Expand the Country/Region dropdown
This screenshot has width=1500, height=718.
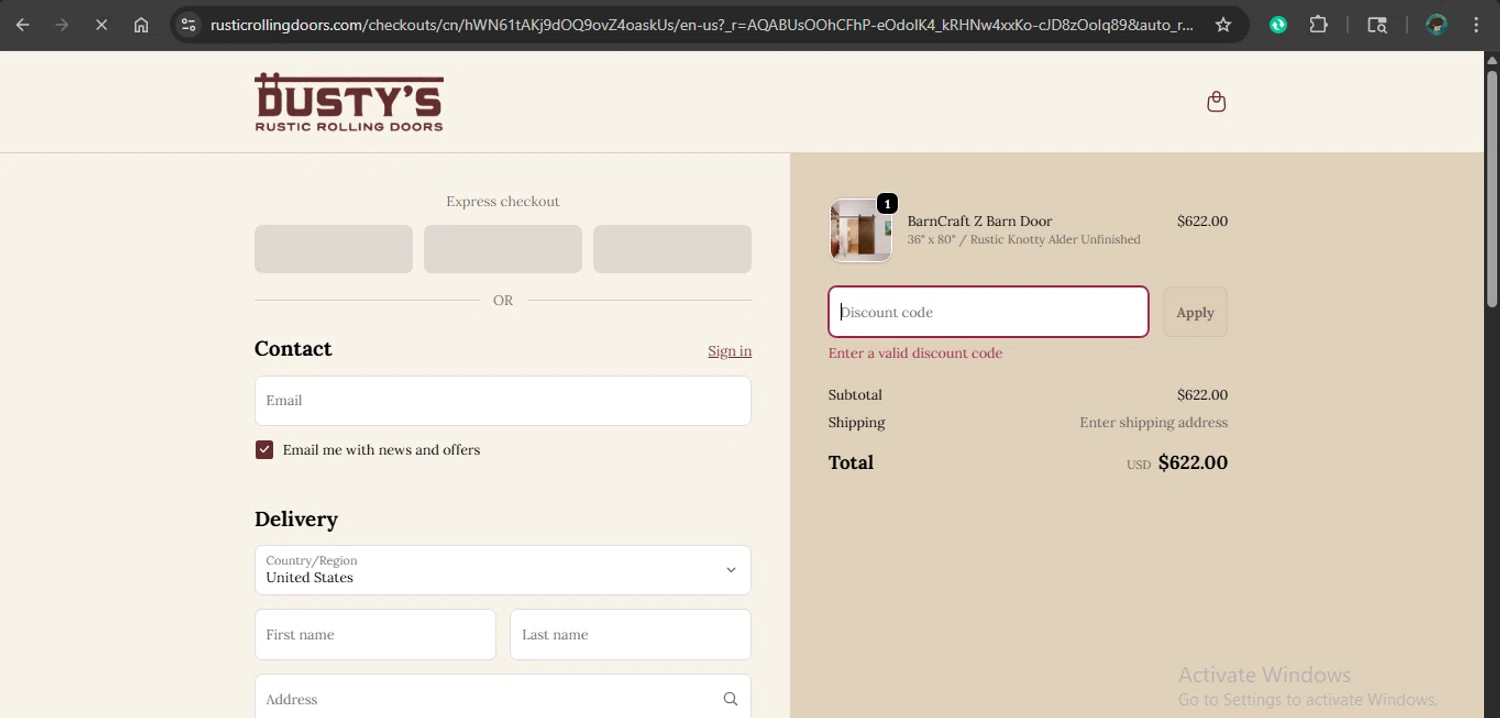click(503, 570)
